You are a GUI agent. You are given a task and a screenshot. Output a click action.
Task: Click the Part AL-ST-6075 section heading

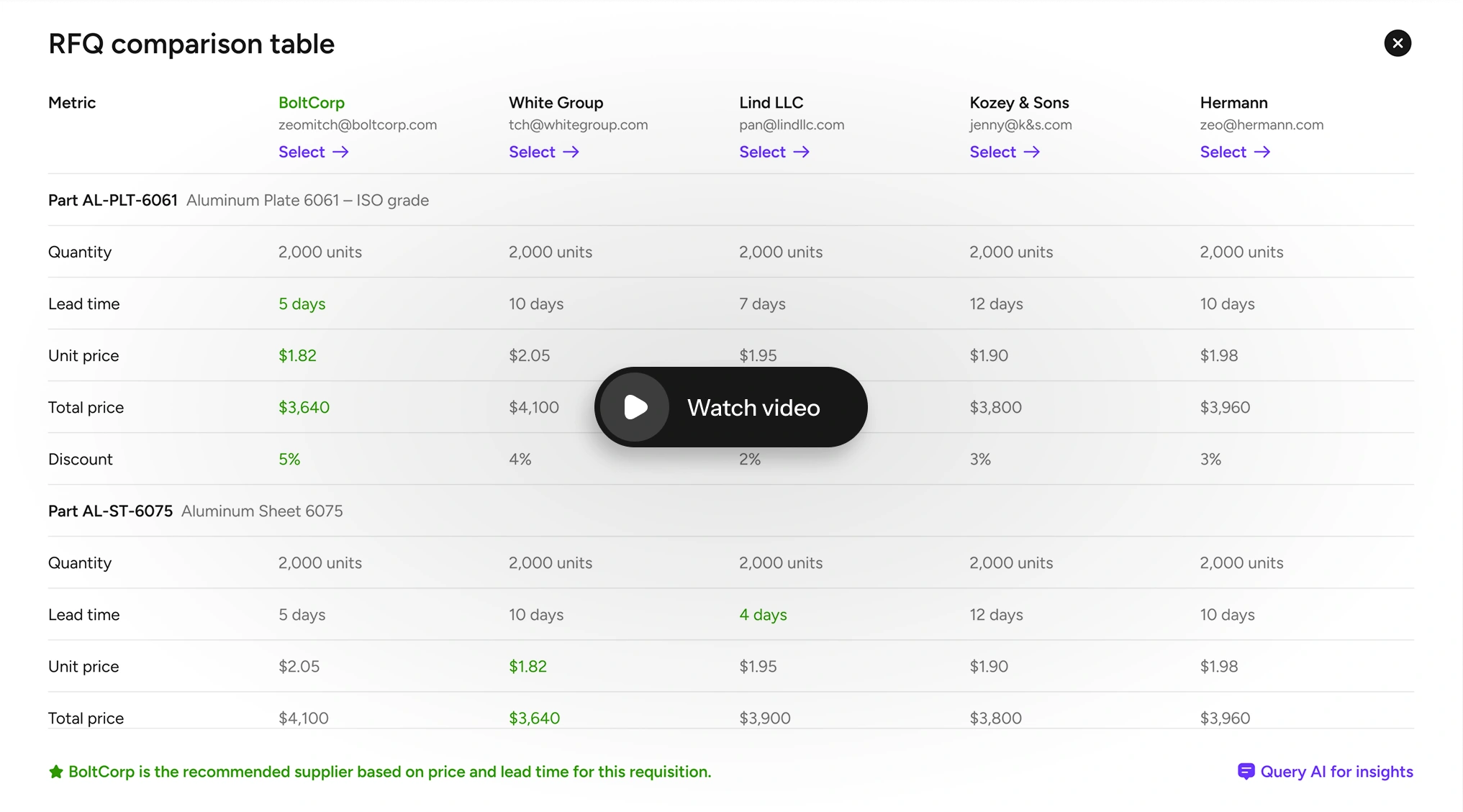pyautogui.click(x=111, y=511)
